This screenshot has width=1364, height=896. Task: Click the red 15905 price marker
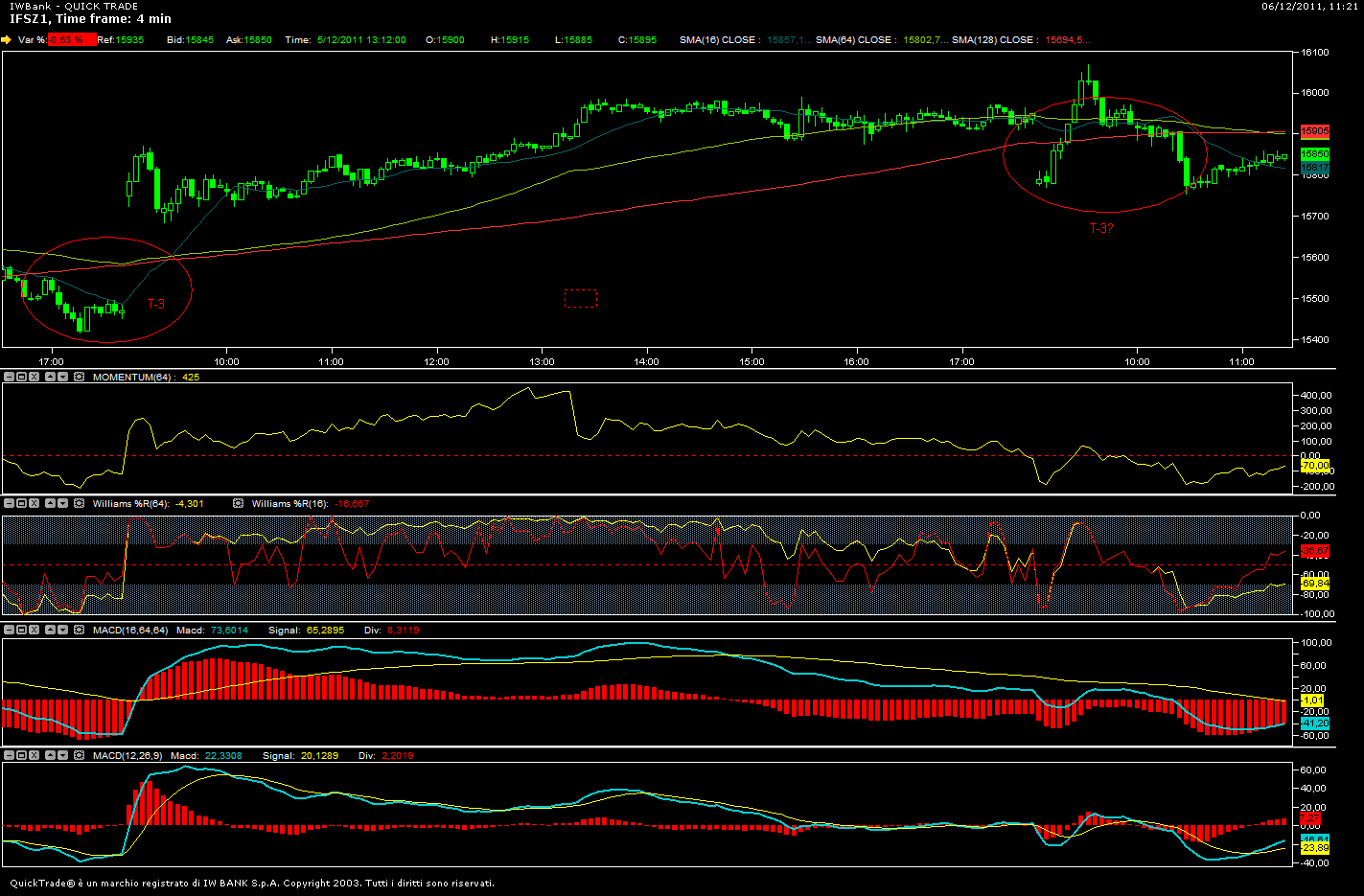pos(1315,131)
